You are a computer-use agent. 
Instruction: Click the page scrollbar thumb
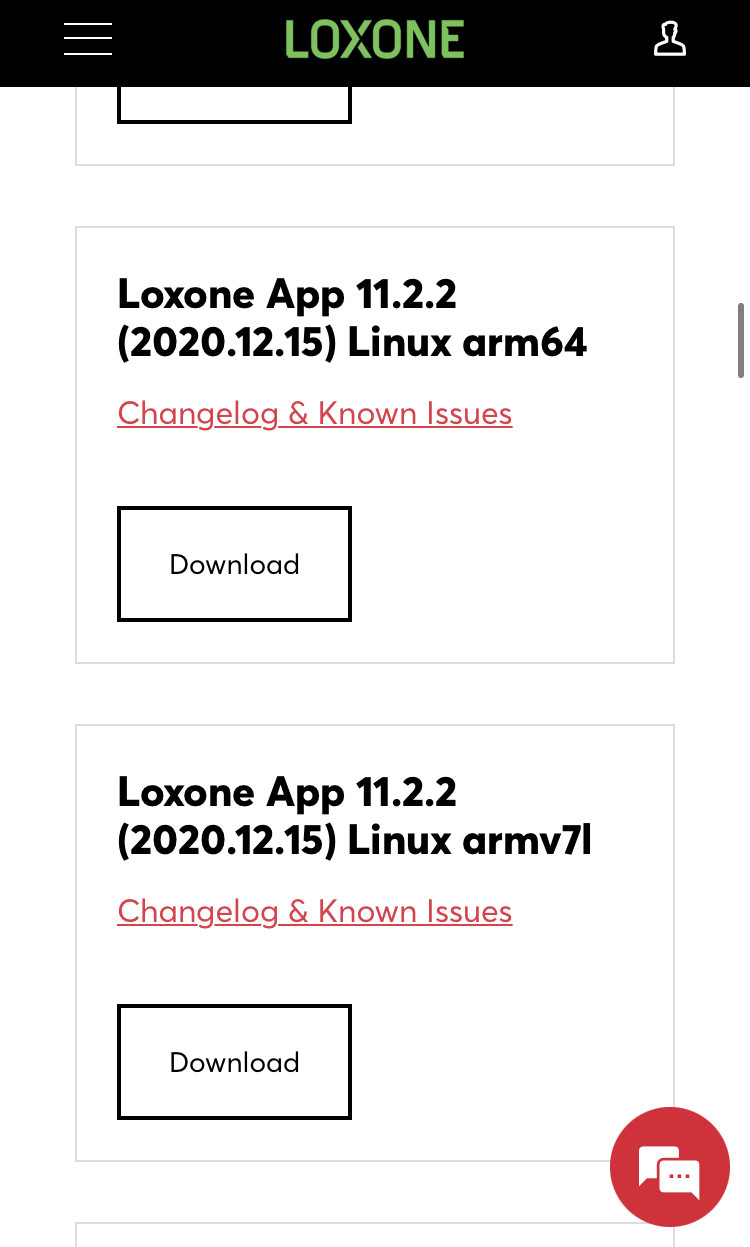pos(741,340)
